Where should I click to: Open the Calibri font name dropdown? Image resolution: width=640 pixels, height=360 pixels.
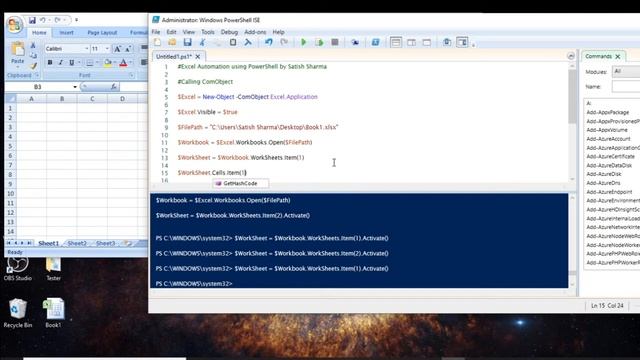pos(87,49)
